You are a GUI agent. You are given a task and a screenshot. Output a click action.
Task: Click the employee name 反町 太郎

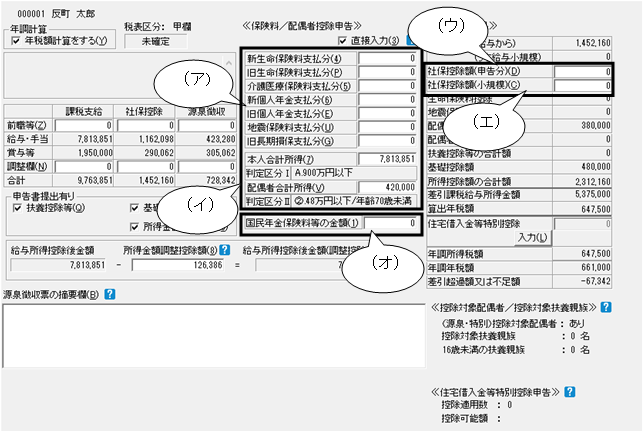[73, 14]
